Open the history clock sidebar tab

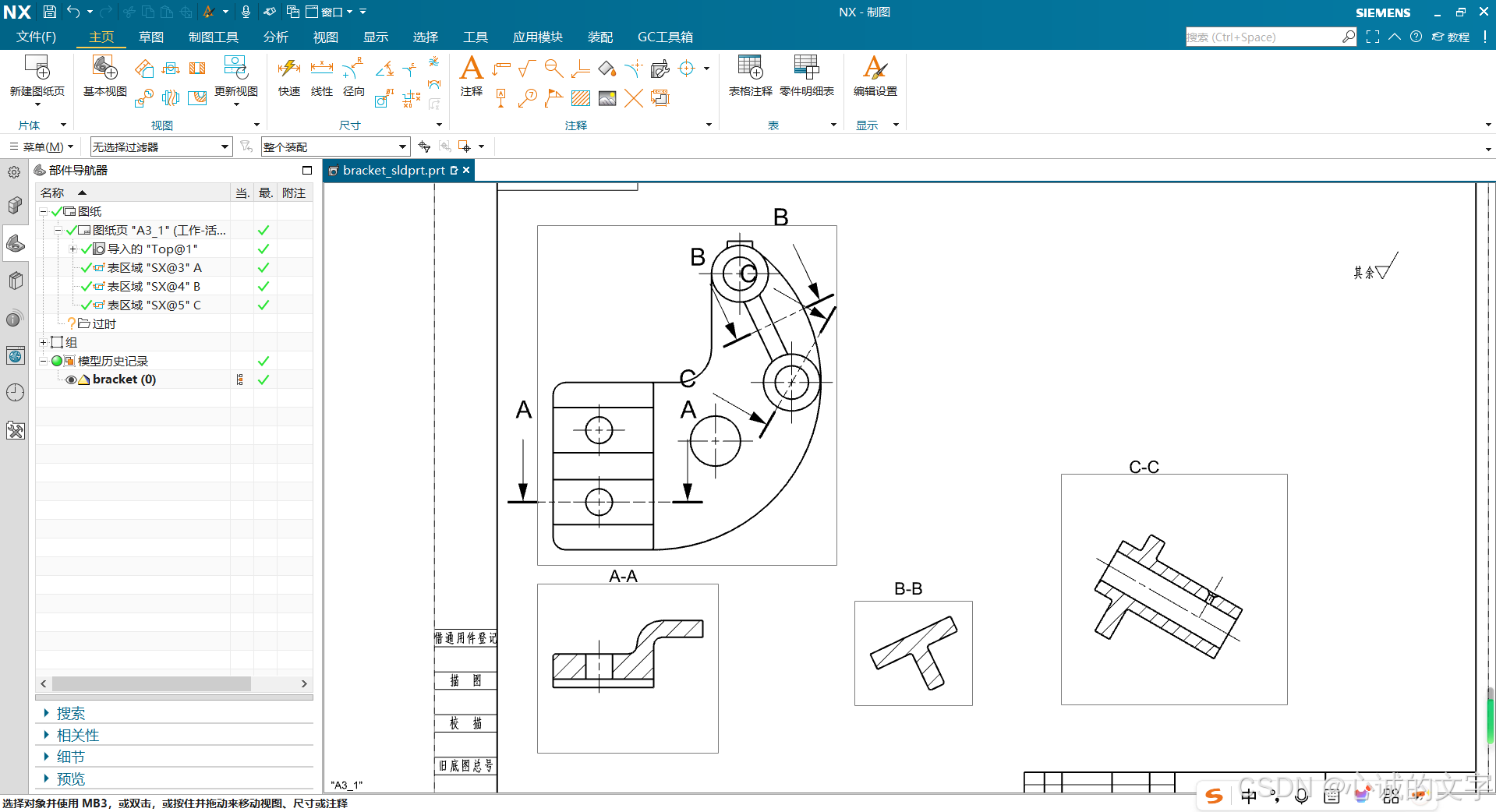(x=15, y=393)
